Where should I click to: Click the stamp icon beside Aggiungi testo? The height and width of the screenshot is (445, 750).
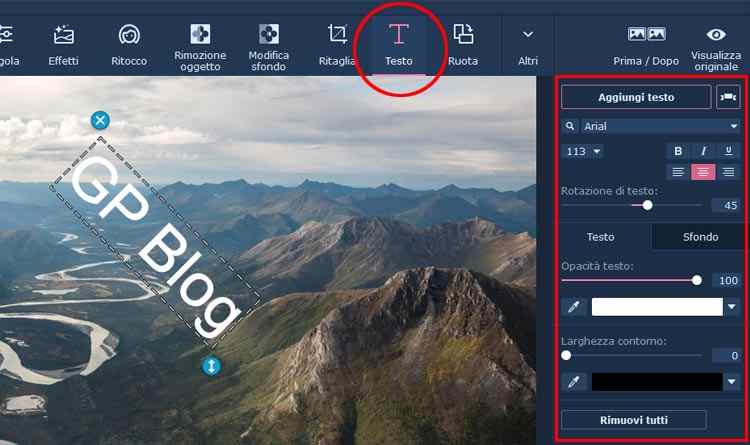point(728,97)
